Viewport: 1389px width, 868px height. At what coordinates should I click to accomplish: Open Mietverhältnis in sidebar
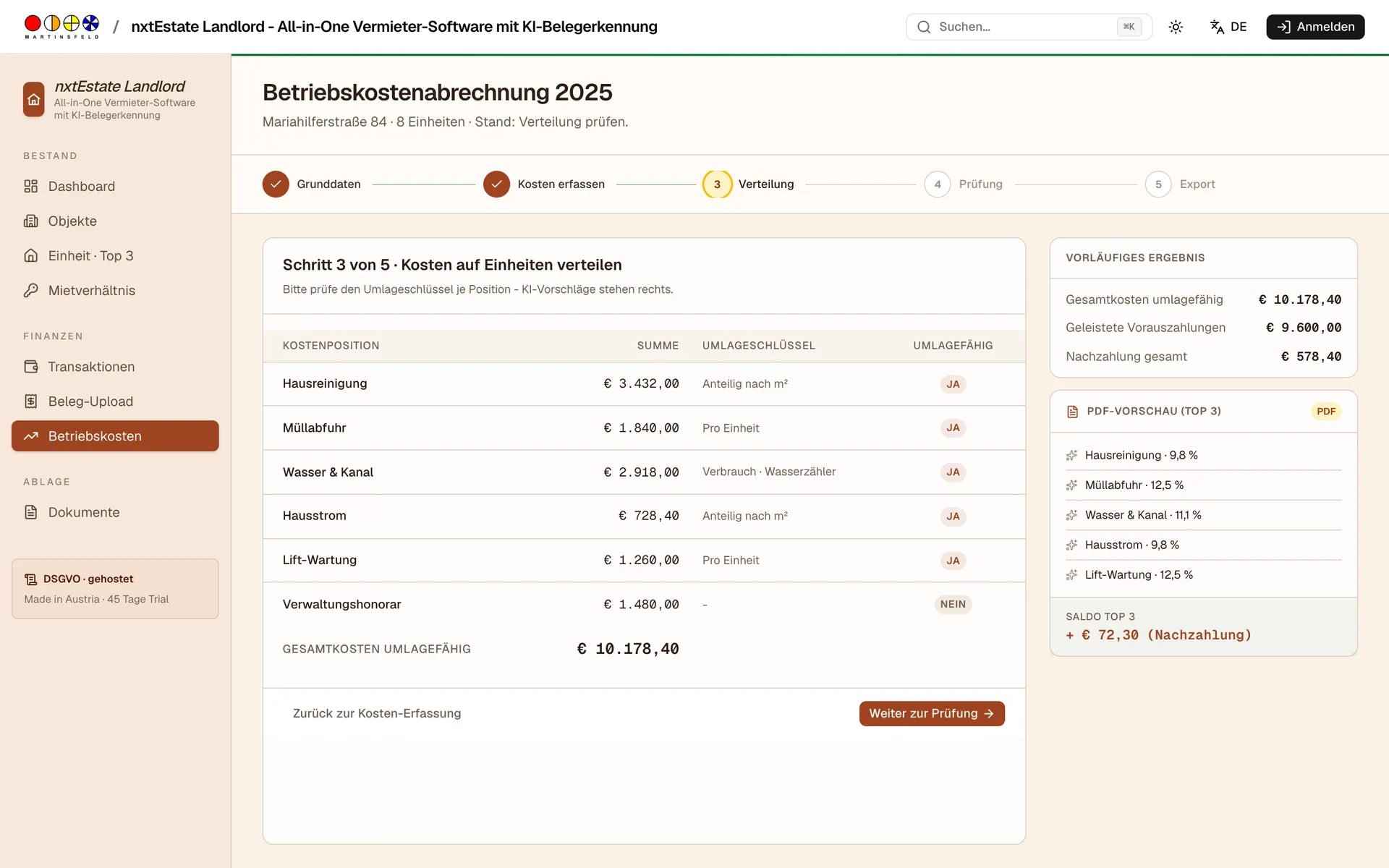pyautogui.click(x=115, y=291)
